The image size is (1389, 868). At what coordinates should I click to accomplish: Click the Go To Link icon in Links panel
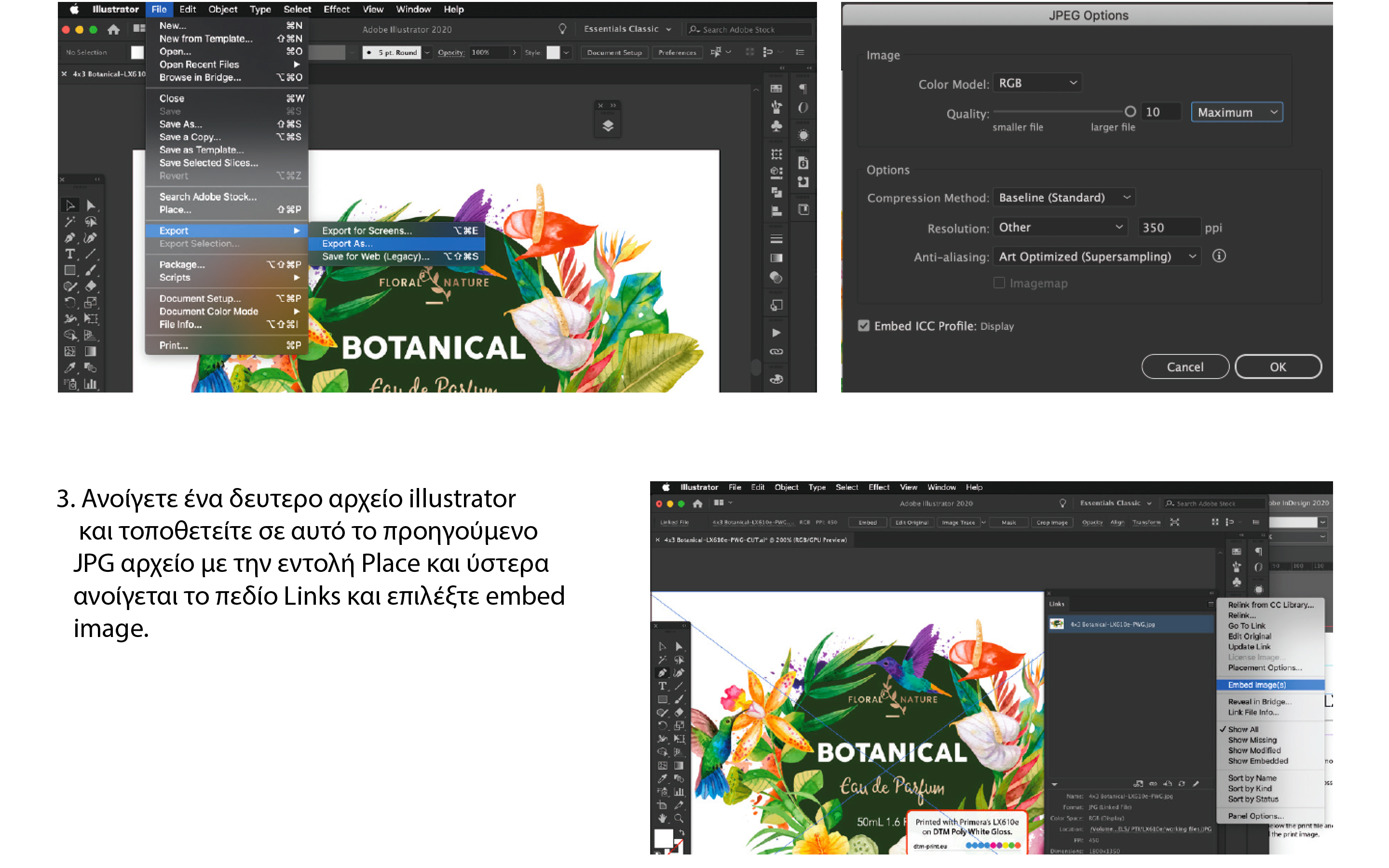pyautogui.click(x=1168, y=784)
